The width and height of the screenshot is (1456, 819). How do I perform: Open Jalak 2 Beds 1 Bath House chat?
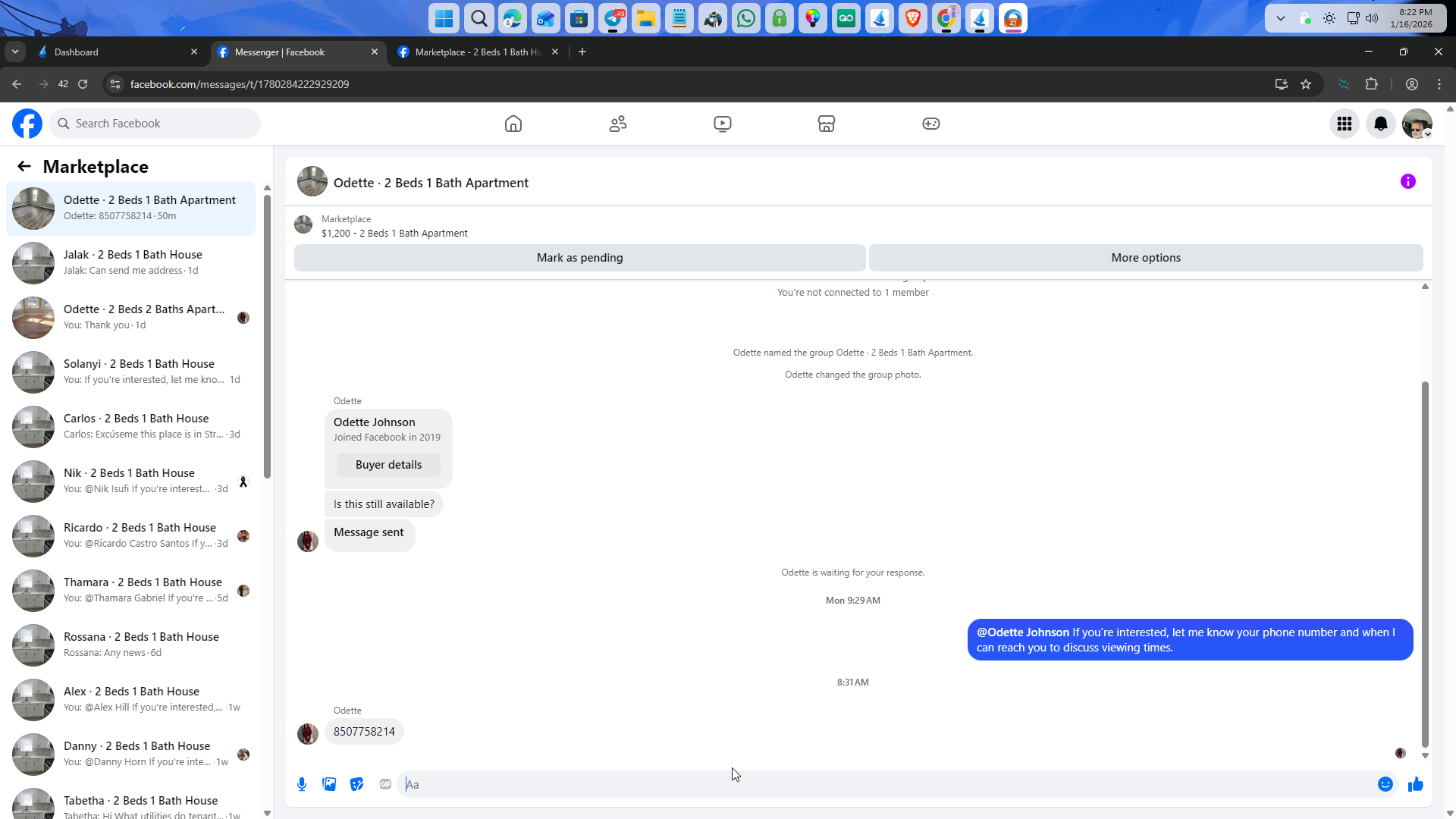tap(133, 262)
